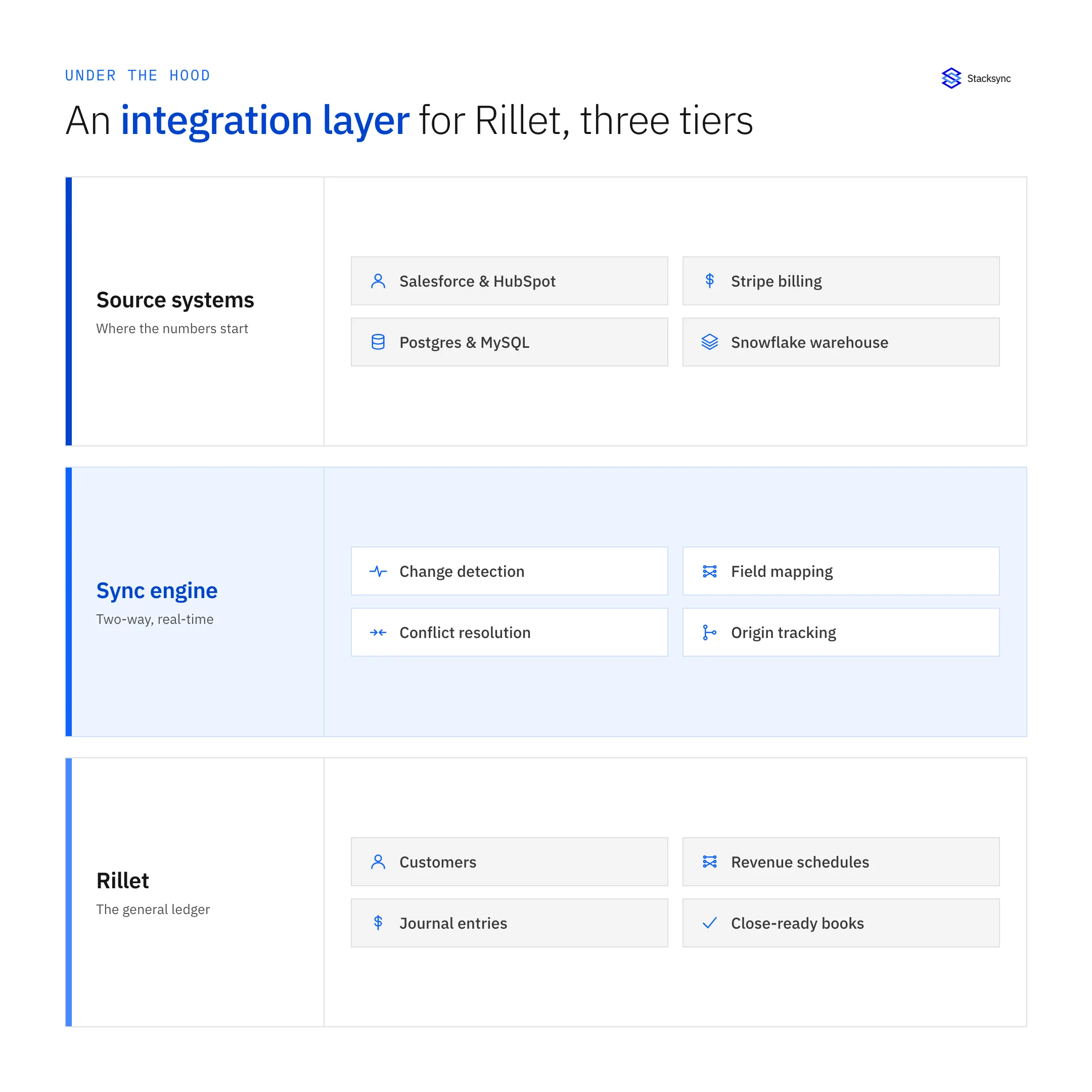The image size is (1092, 1092).
Task: Click the database icon beside Postgres & MySQL
Action: point(378,342)
